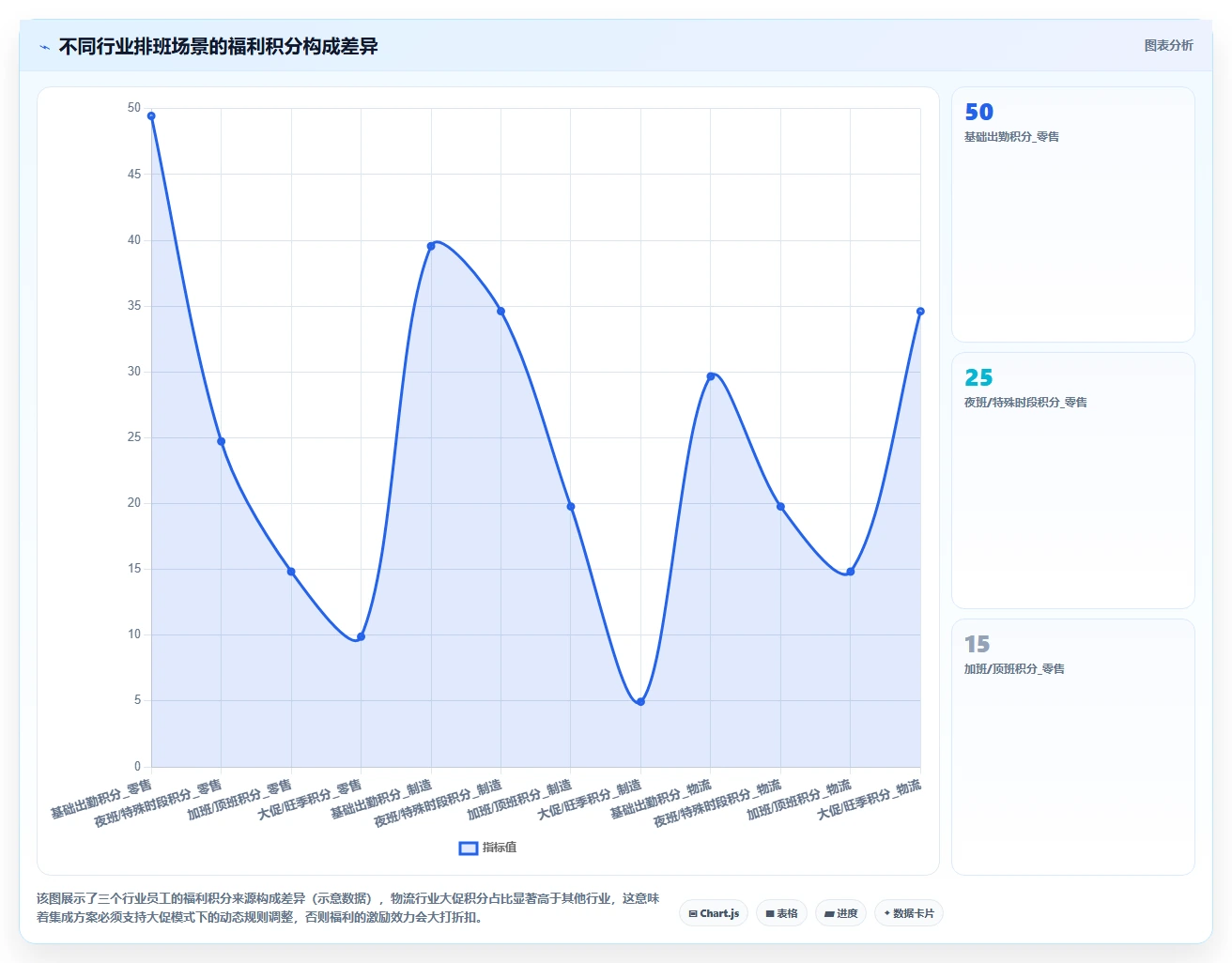This screenshot has height=963, width=1232.
Task: Click the 图表分析 label in header
Action: pyautogui.click(x=1168, y=45)
